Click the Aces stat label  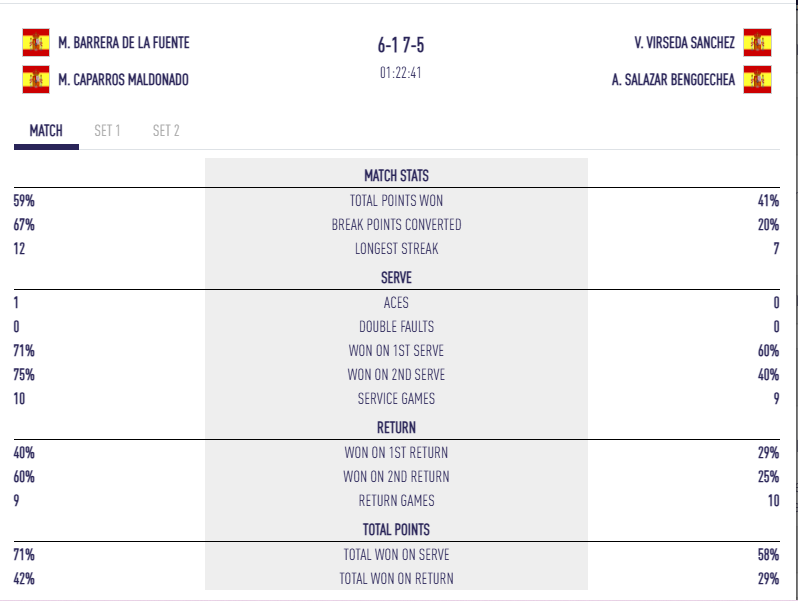(x=396, y=302)
